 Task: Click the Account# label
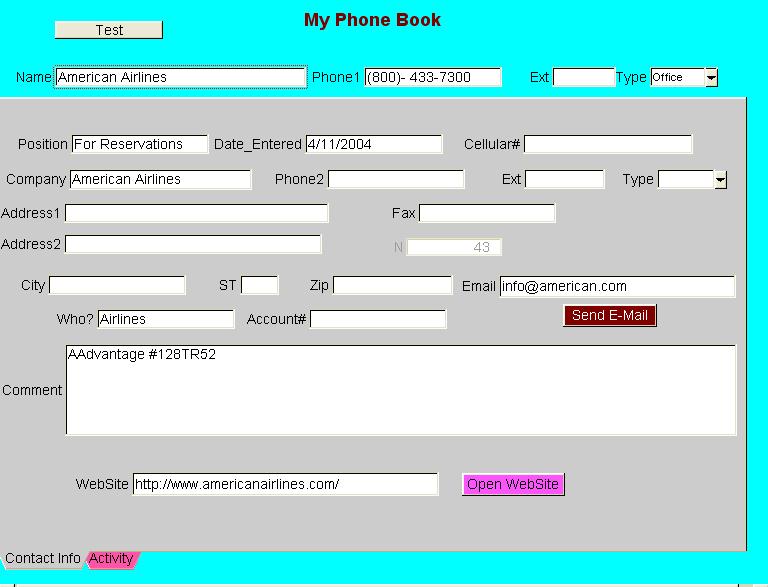click(x=276, y=319)
